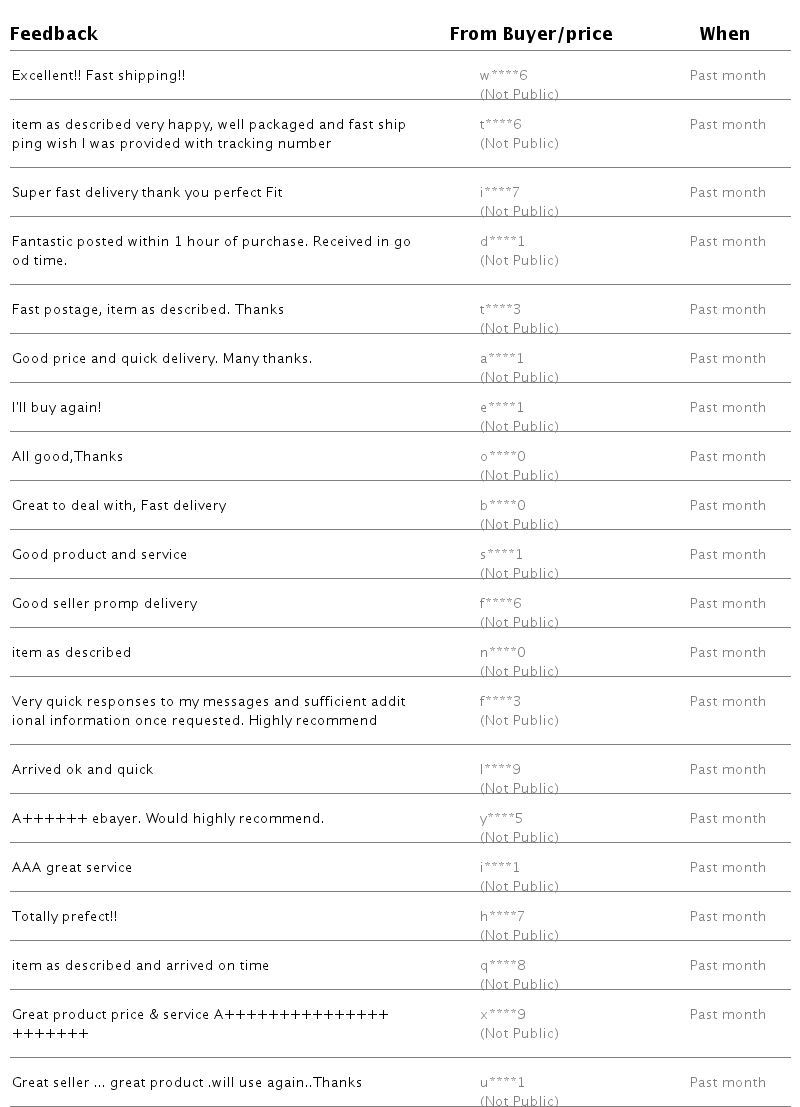Click 'Totally prefect!!' feedback text
This screenshot has height=1107, width=800.
[x=64, y=916]
